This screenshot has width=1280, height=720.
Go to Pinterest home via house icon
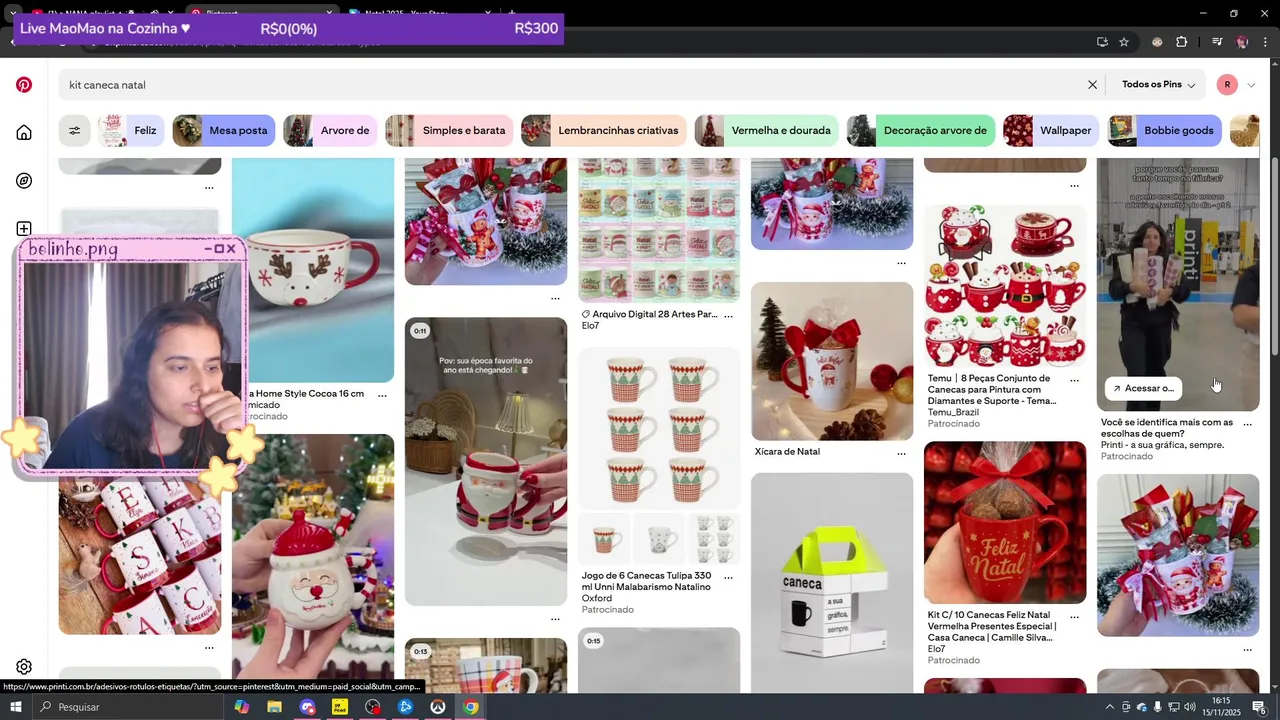(x=24, y=133)
